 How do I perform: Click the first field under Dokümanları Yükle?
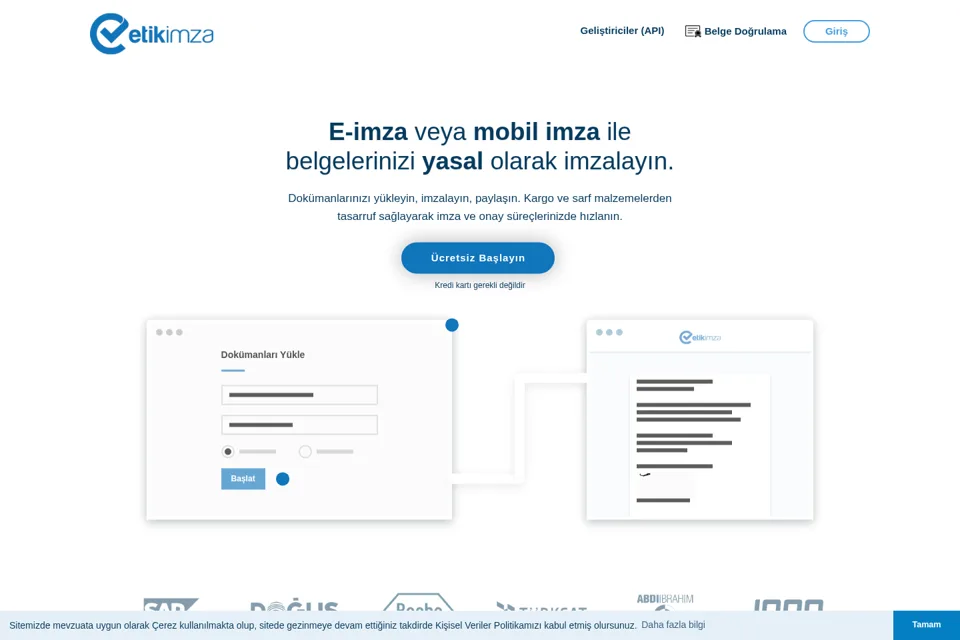(x=299, y=395)
